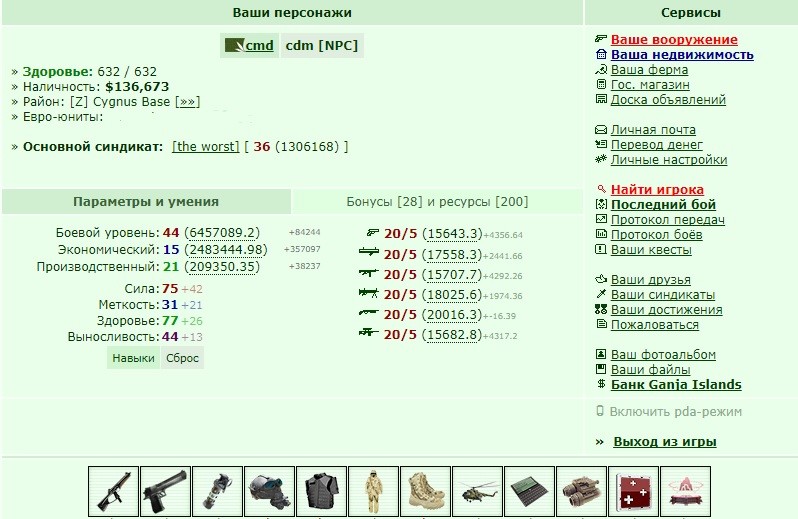Click the Desert Eagle pistol item thumbnail
This screenshot has width=798, height=519.
coord(165,492)
